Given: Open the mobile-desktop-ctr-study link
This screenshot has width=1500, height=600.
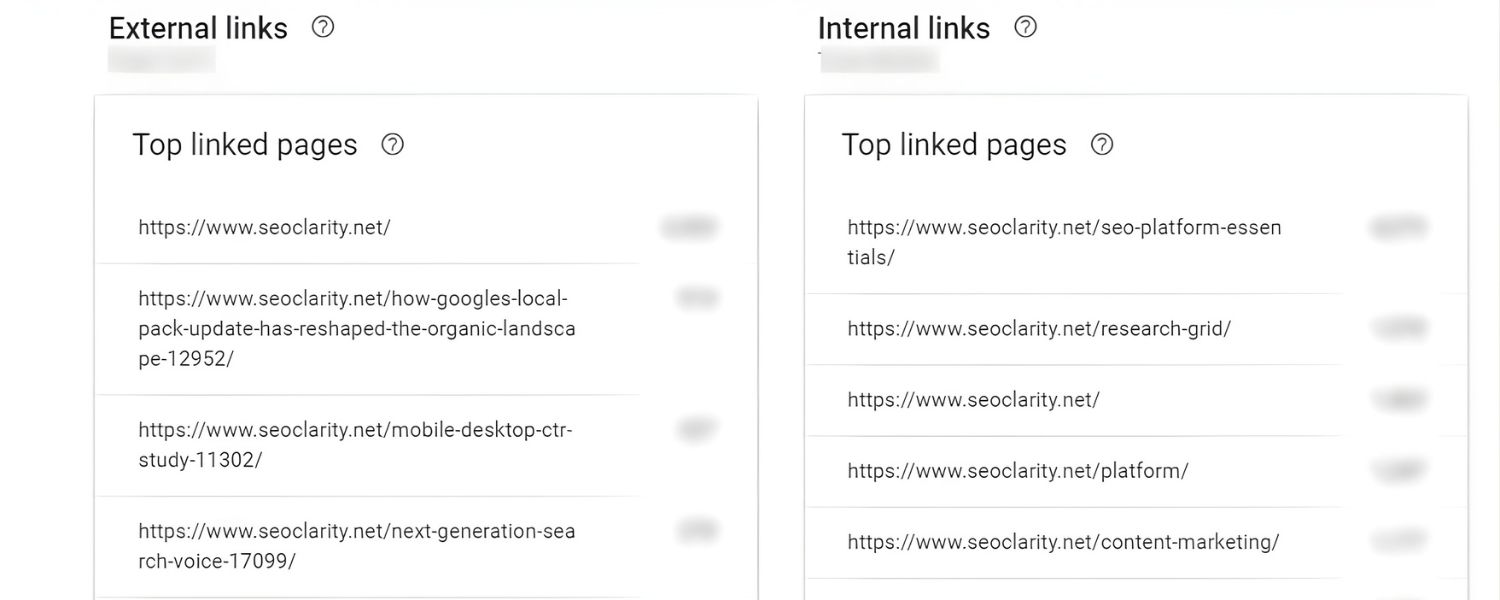Looking at the screenshot, I should [354, 444].
